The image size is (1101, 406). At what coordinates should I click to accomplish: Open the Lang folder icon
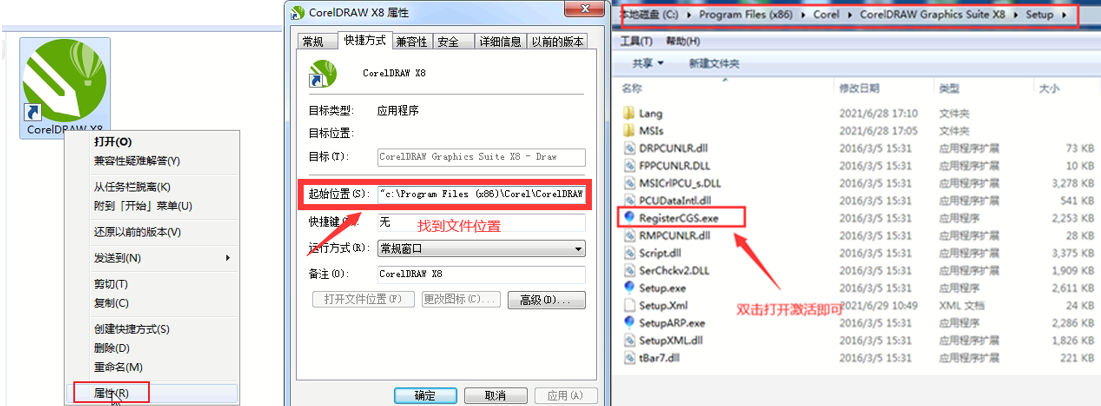tap(628, 112)
